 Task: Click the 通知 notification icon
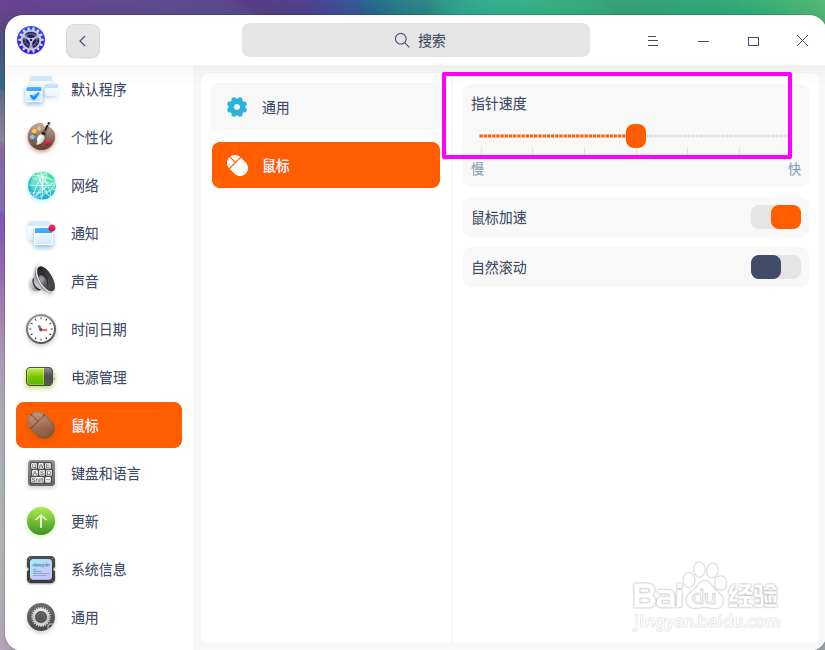[x=41, y=234]
